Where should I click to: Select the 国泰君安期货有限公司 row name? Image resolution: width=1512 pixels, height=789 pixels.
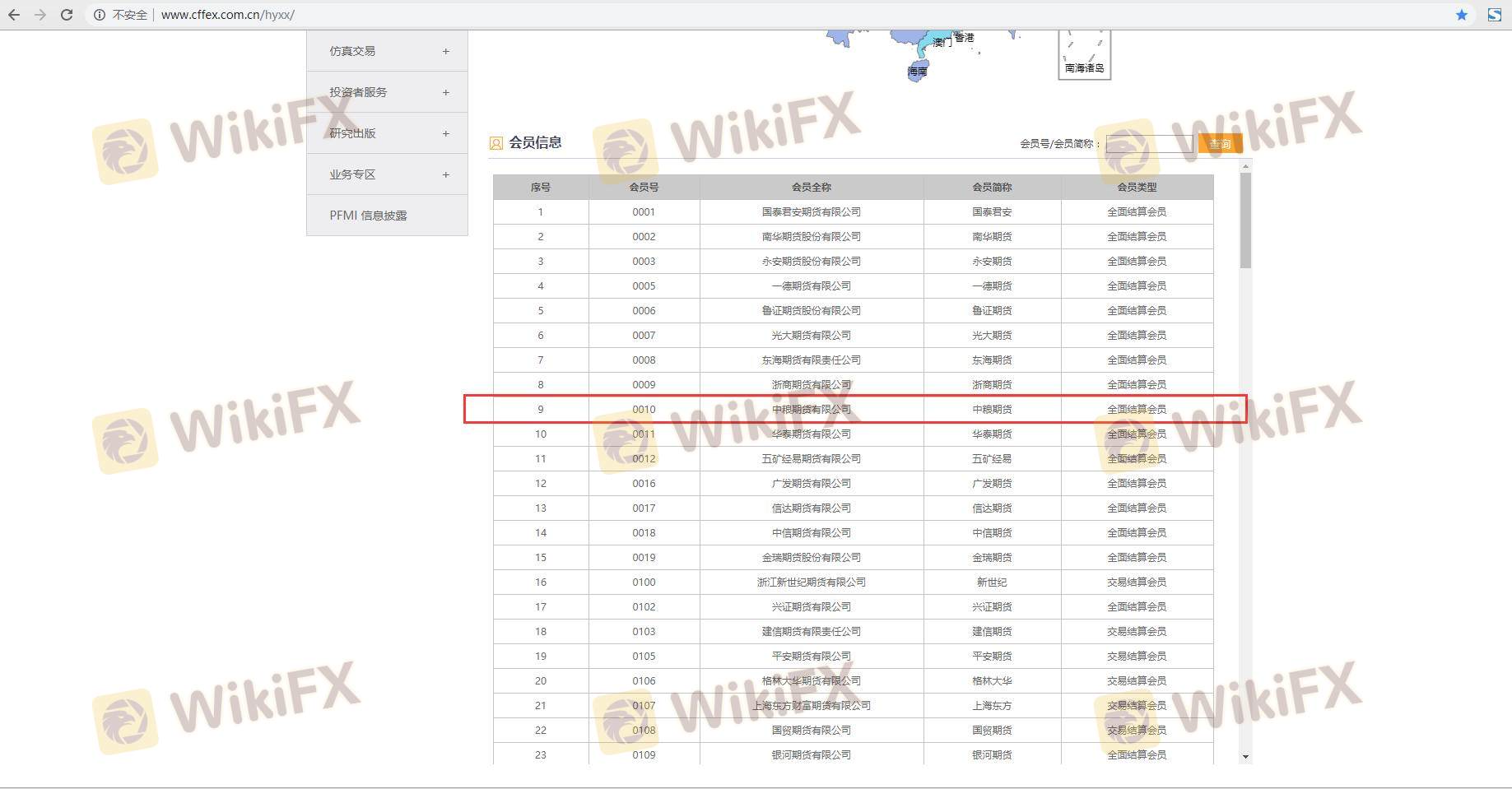pyautogui.click(x=811, y=212)
